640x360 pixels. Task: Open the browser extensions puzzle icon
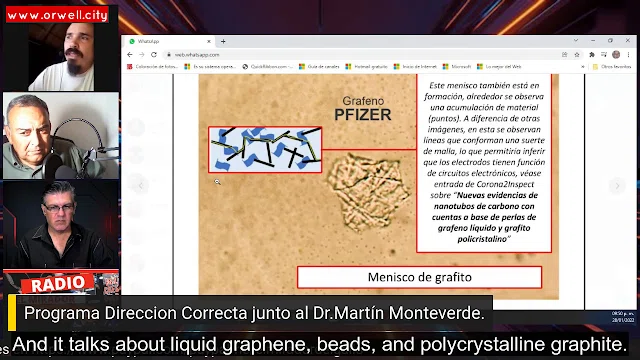pos(591,55)
